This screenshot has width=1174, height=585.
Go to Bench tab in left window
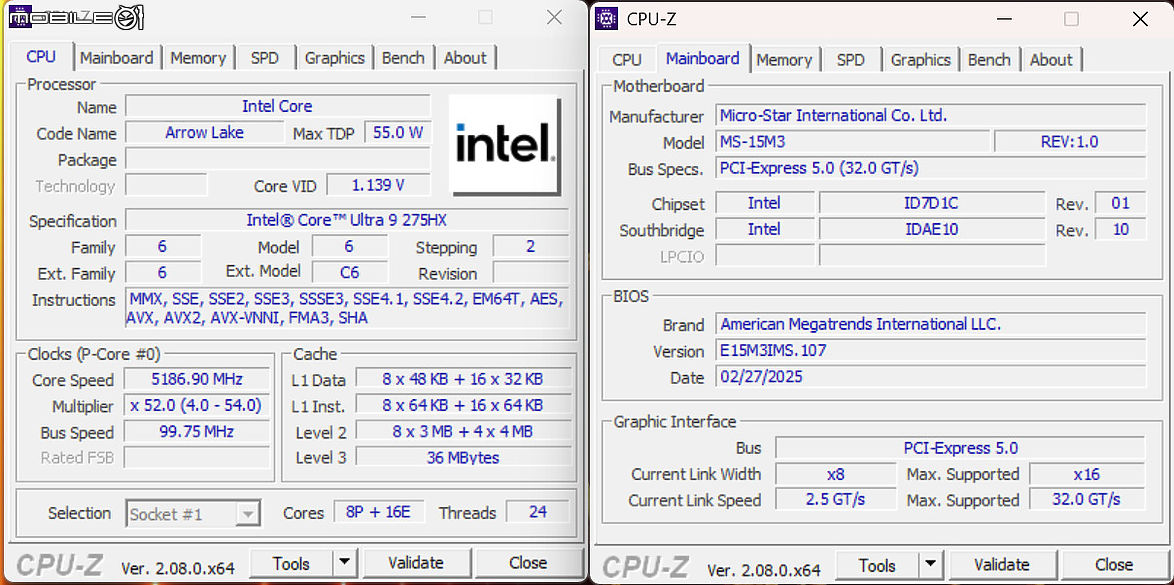coord(403,58)
